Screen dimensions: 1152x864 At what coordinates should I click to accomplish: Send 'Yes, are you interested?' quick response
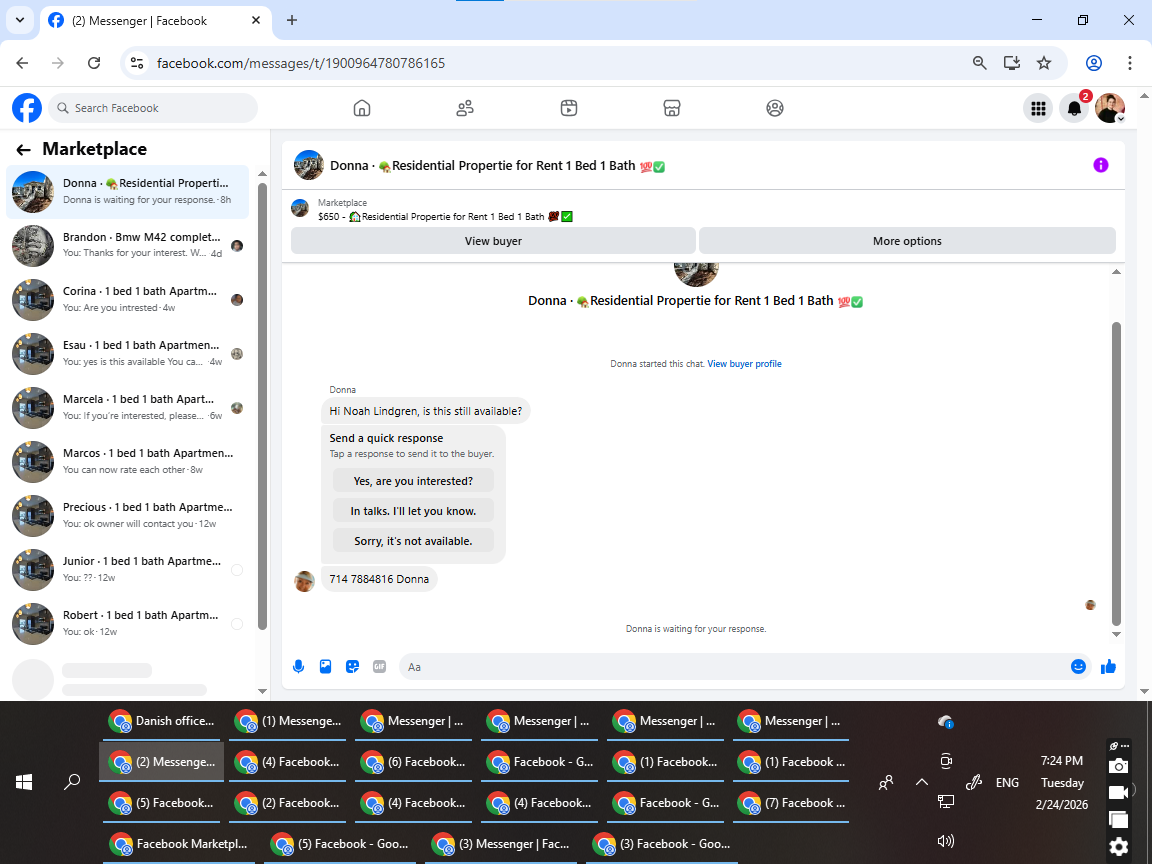click(x=414, y=481)
